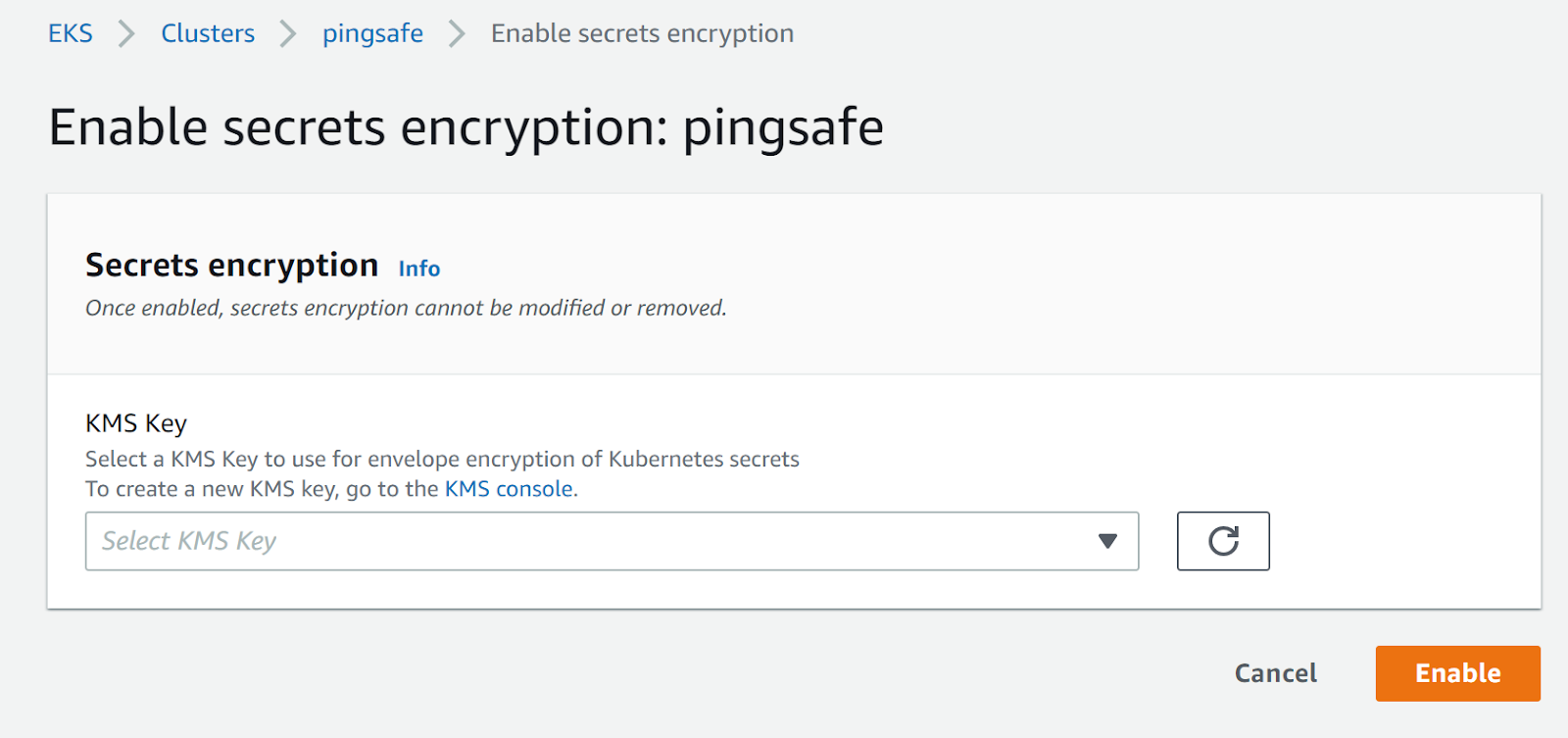This screenshot has height=738, width=1568.
Task: Click the dropdown triangle in KMS Key field
Action: (x=1107, y=541)
